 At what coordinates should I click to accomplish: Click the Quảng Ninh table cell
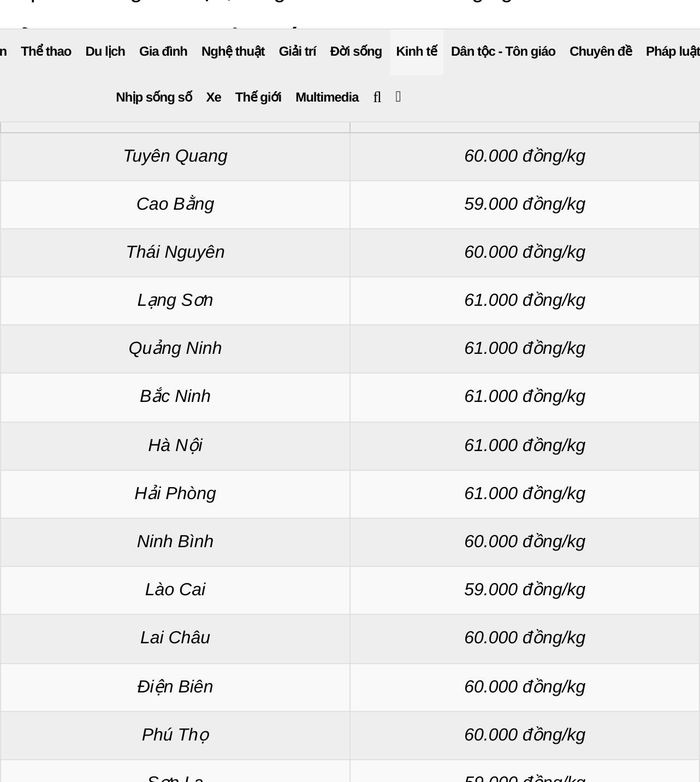click(175, 348)
